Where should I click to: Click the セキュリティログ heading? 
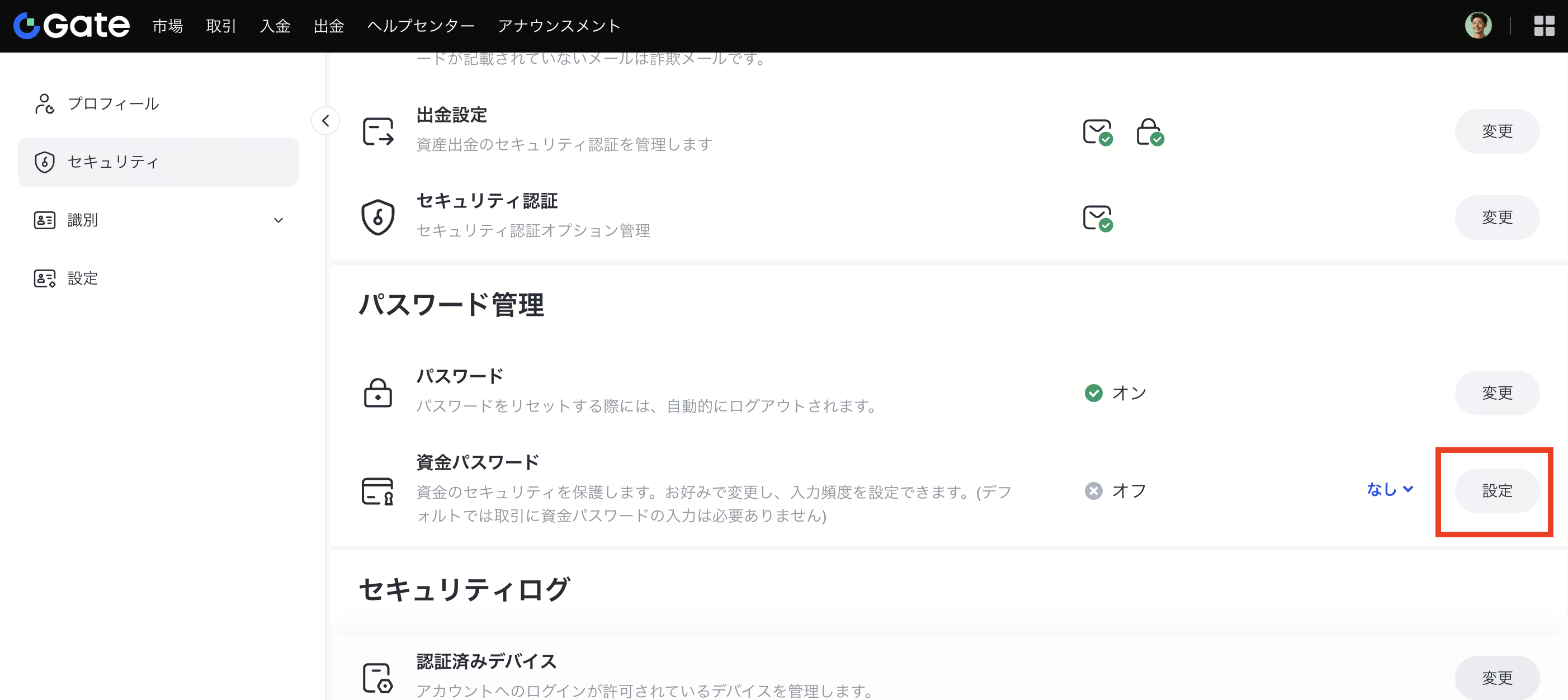point(464,589)
